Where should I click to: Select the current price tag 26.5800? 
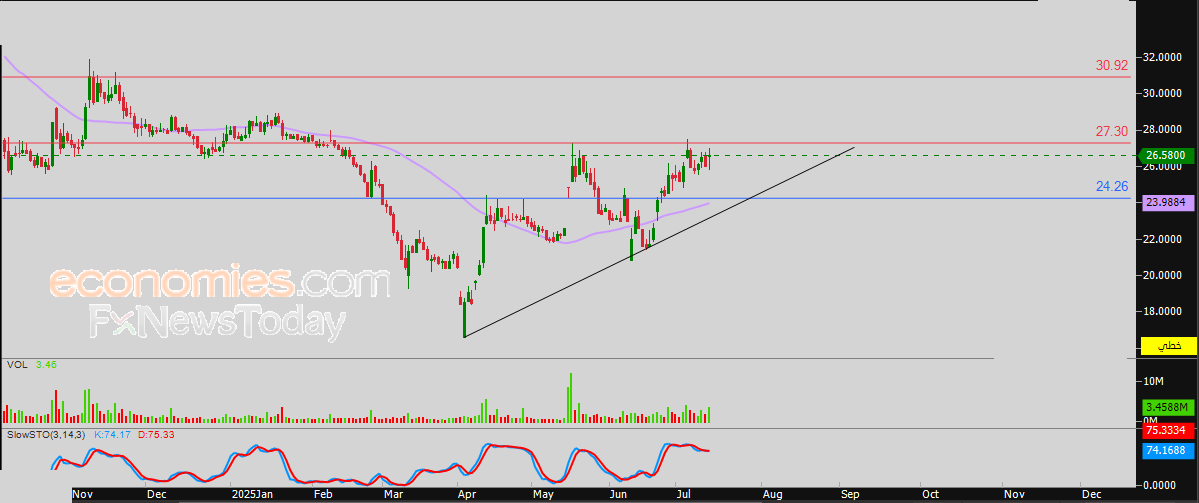pos(1167,155)
